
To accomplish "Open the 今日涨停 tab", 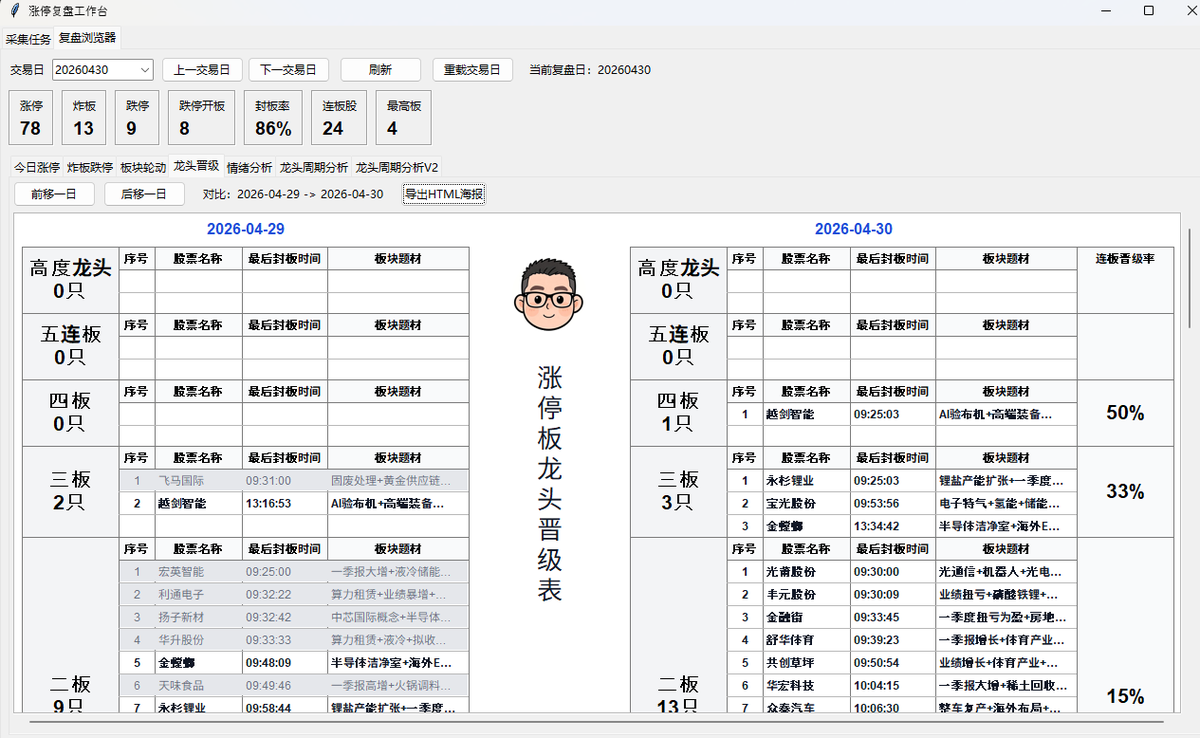I will pyautogui.click(x=37, y=167).
